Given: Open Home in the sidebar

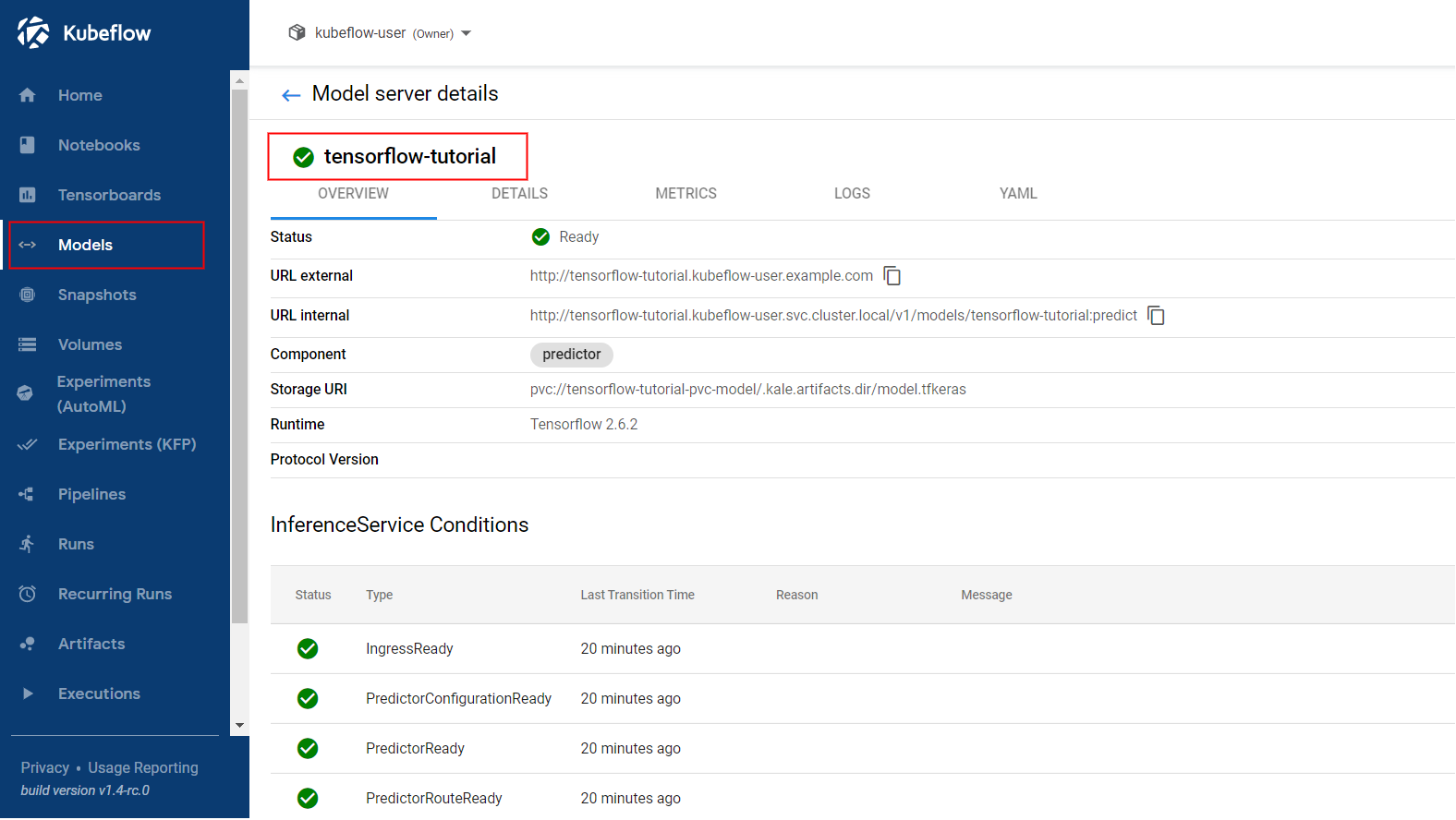Looking at the screenshot, I should click(x=80, y=95).
